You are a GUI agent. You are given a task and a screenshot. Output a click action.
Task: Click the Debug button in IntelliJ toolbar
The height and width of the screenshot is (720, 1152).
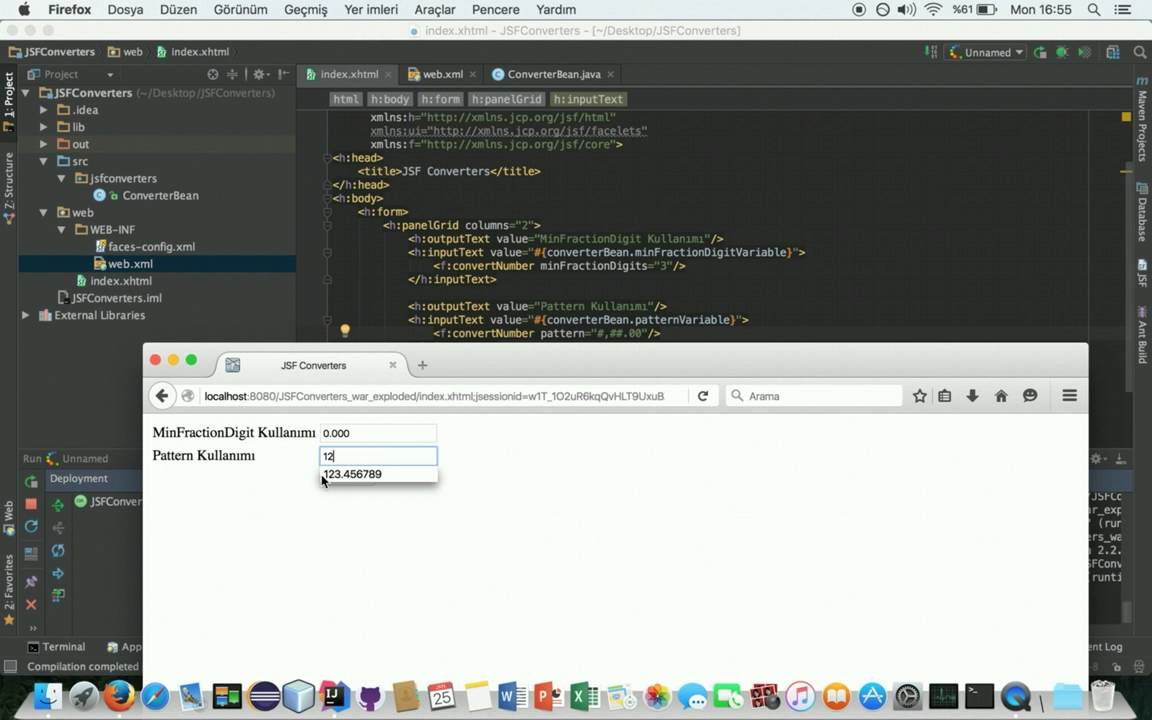click(1062, 52)
